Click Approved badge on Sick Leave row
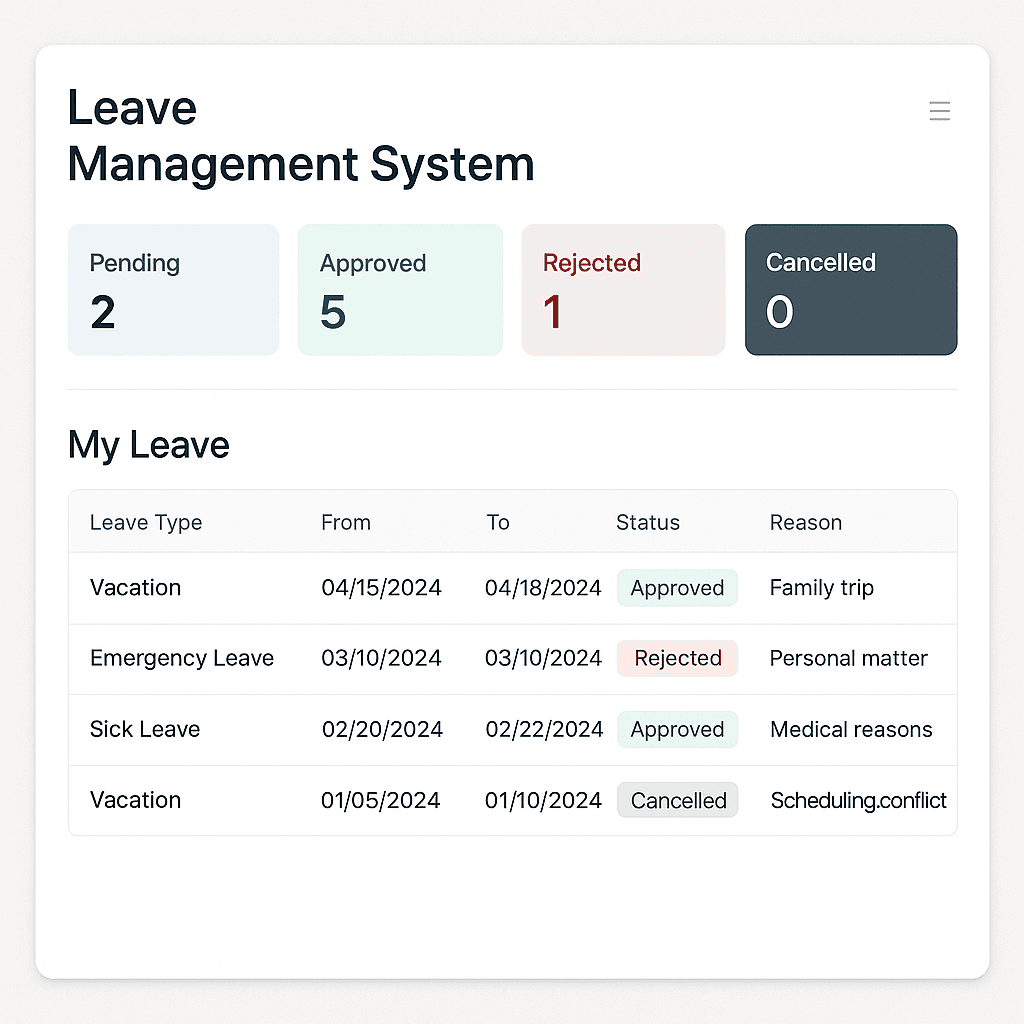Image resolution: width=1024 pixels, height=1024 pixels. point(677,730)
